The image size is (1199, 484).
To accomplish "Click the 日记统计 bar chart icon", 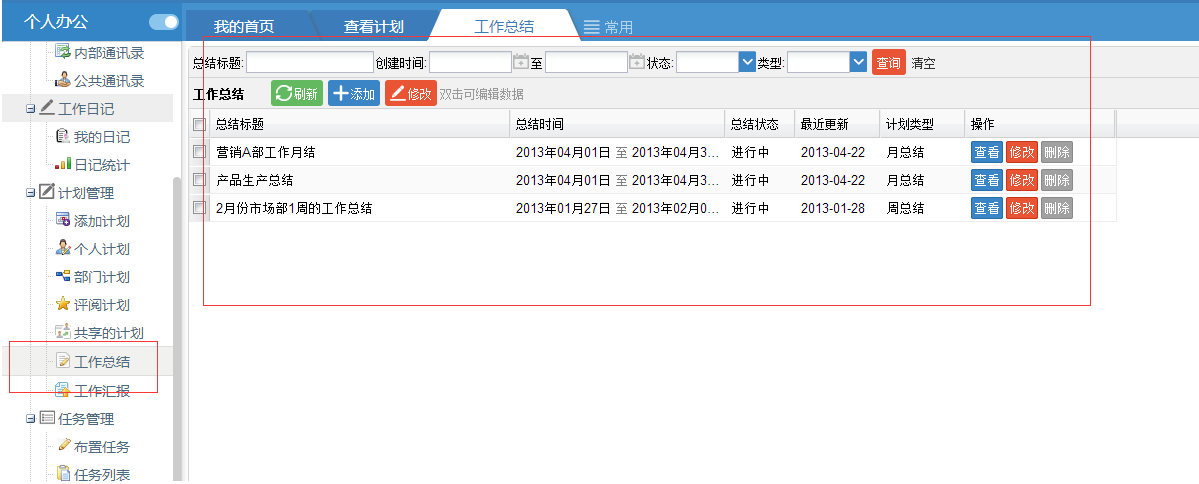I will pyautogui.click(x=63, y=165).
